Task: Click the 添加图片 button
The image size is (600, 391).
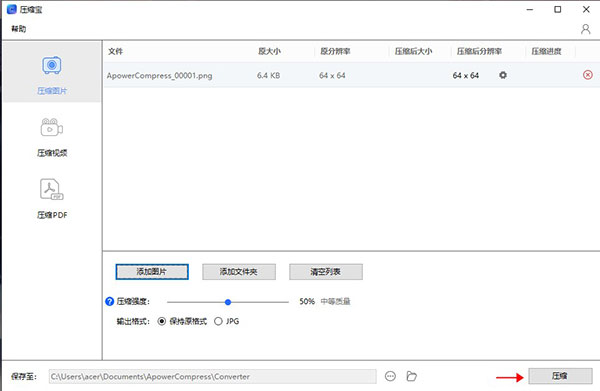Action: tap(152, 272)
